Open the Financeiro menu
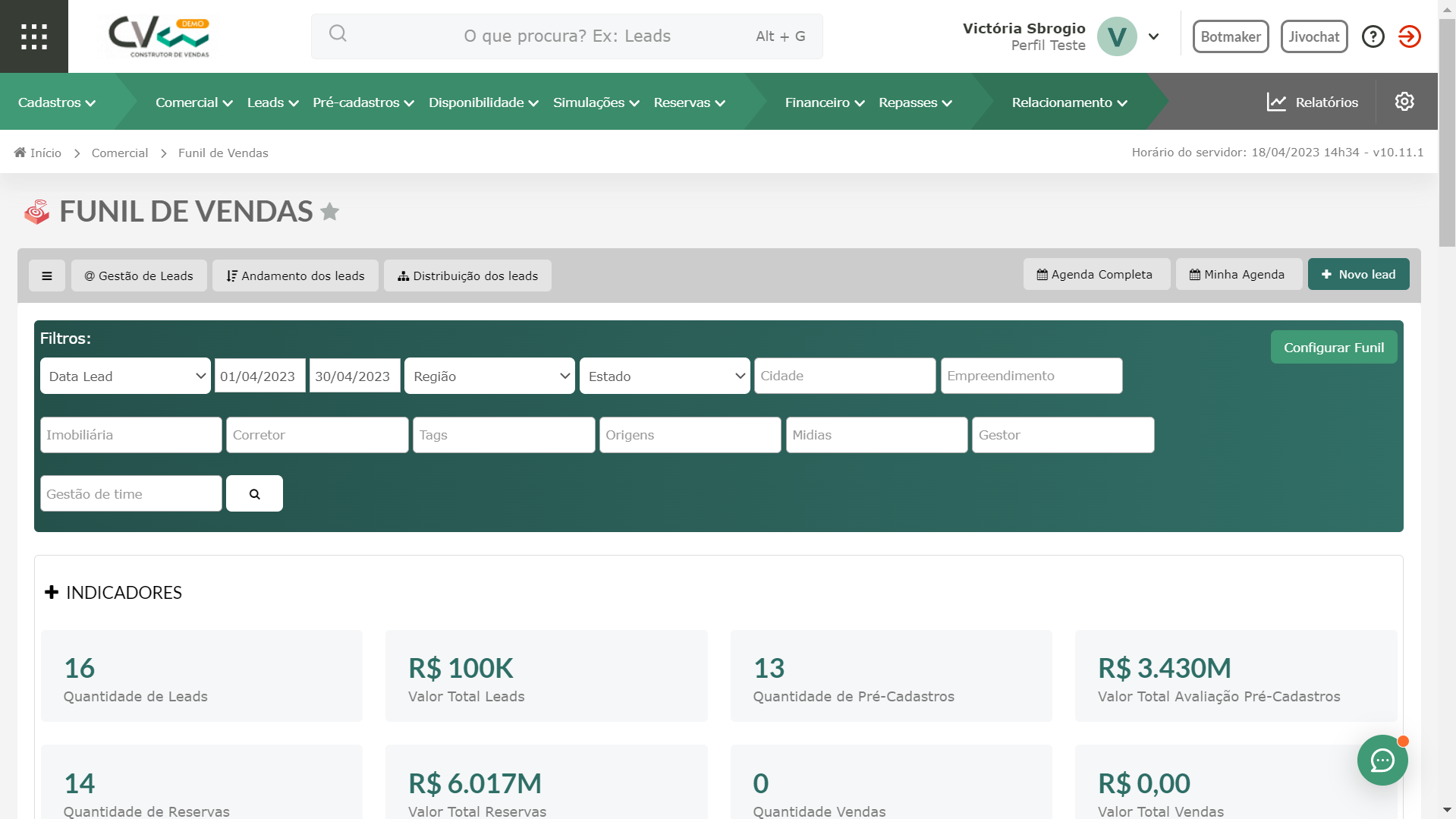This screenshot has height=819, width=1456. 824,102
